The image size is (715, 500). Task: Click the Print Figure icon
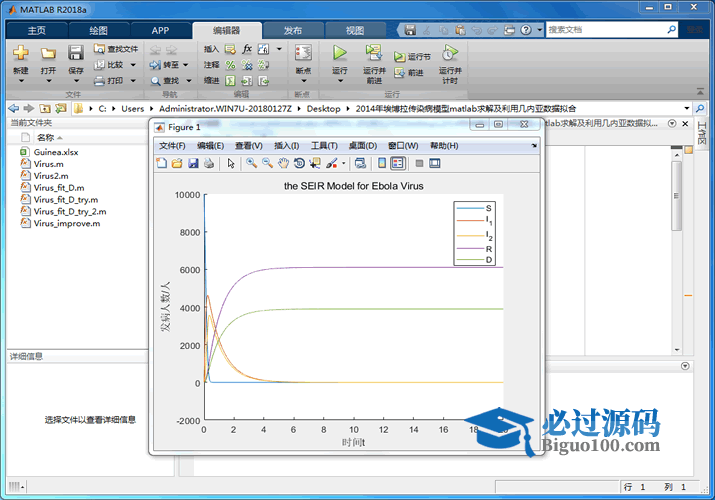209,163
